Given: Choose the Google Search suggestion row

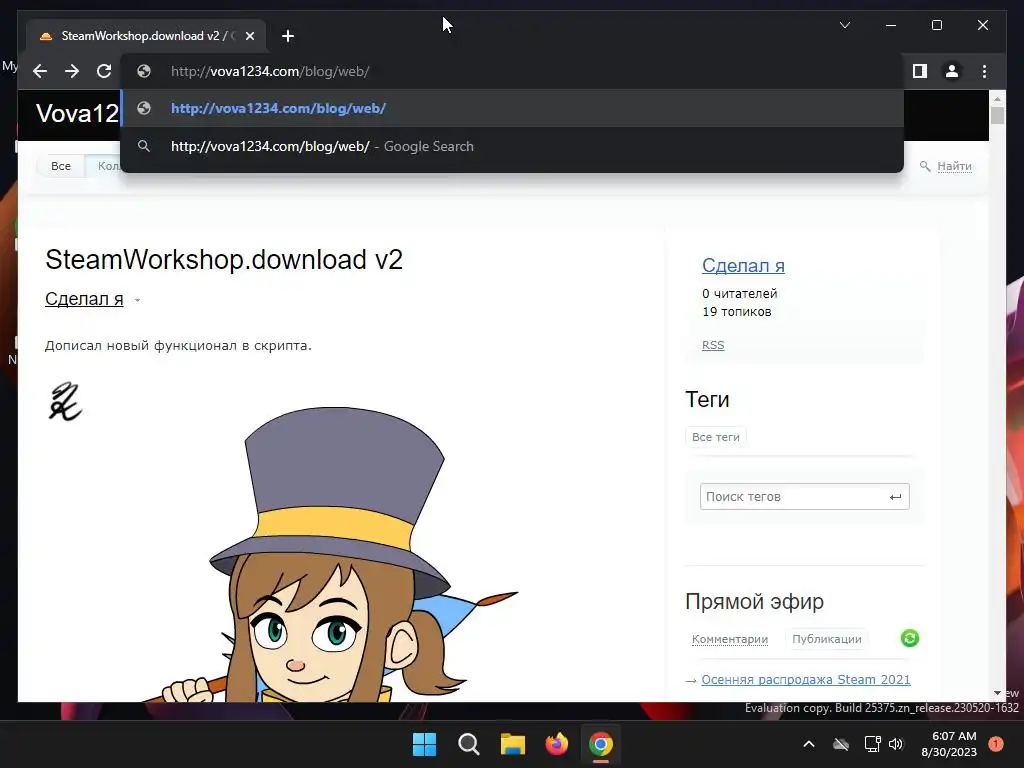Looking at the screenshot, I should 512,146.
